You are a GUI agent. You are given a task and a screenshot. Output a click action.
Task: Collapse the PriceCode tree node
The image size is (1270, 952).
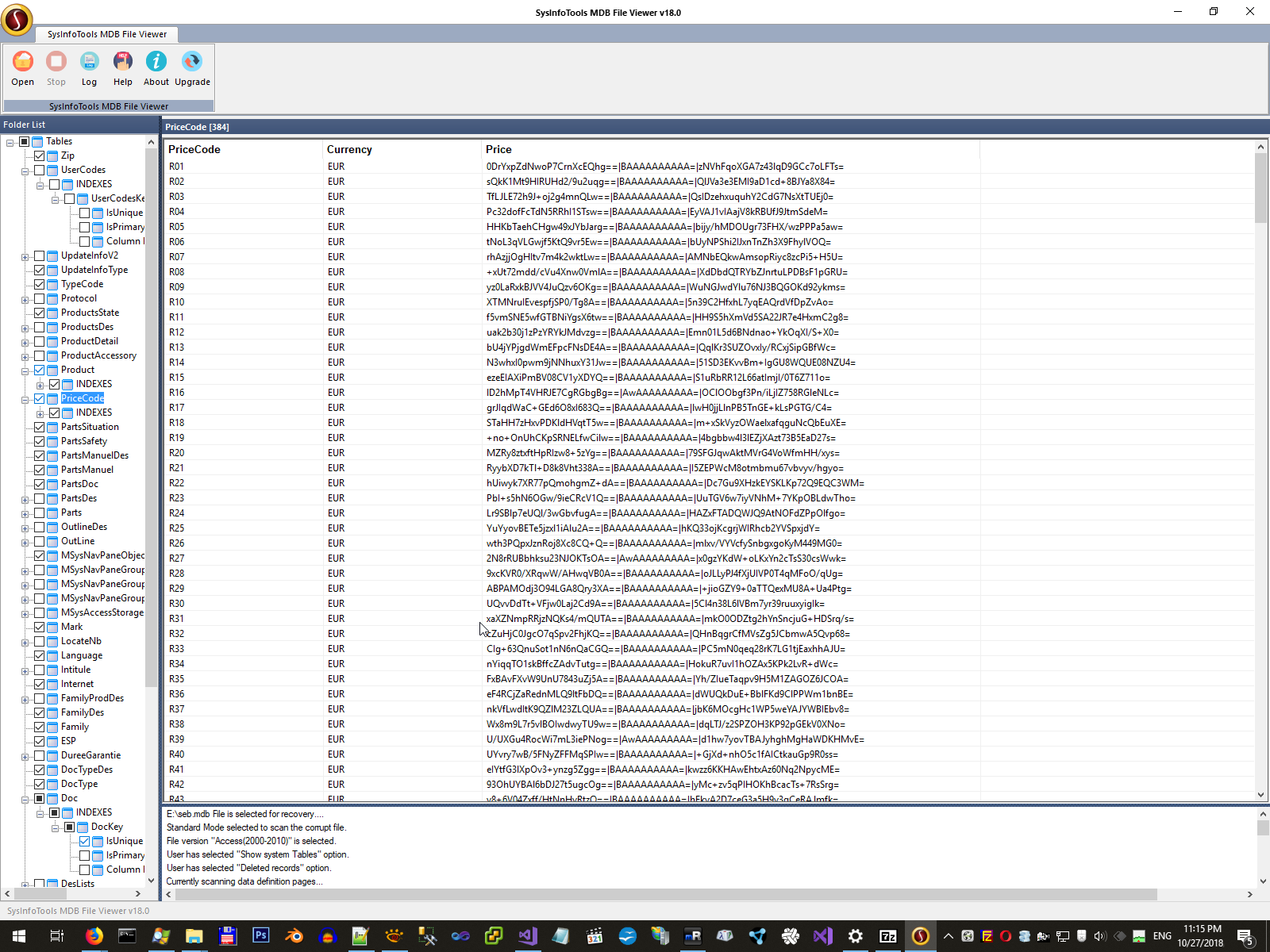pyautogui.click(x=25, y=399)
